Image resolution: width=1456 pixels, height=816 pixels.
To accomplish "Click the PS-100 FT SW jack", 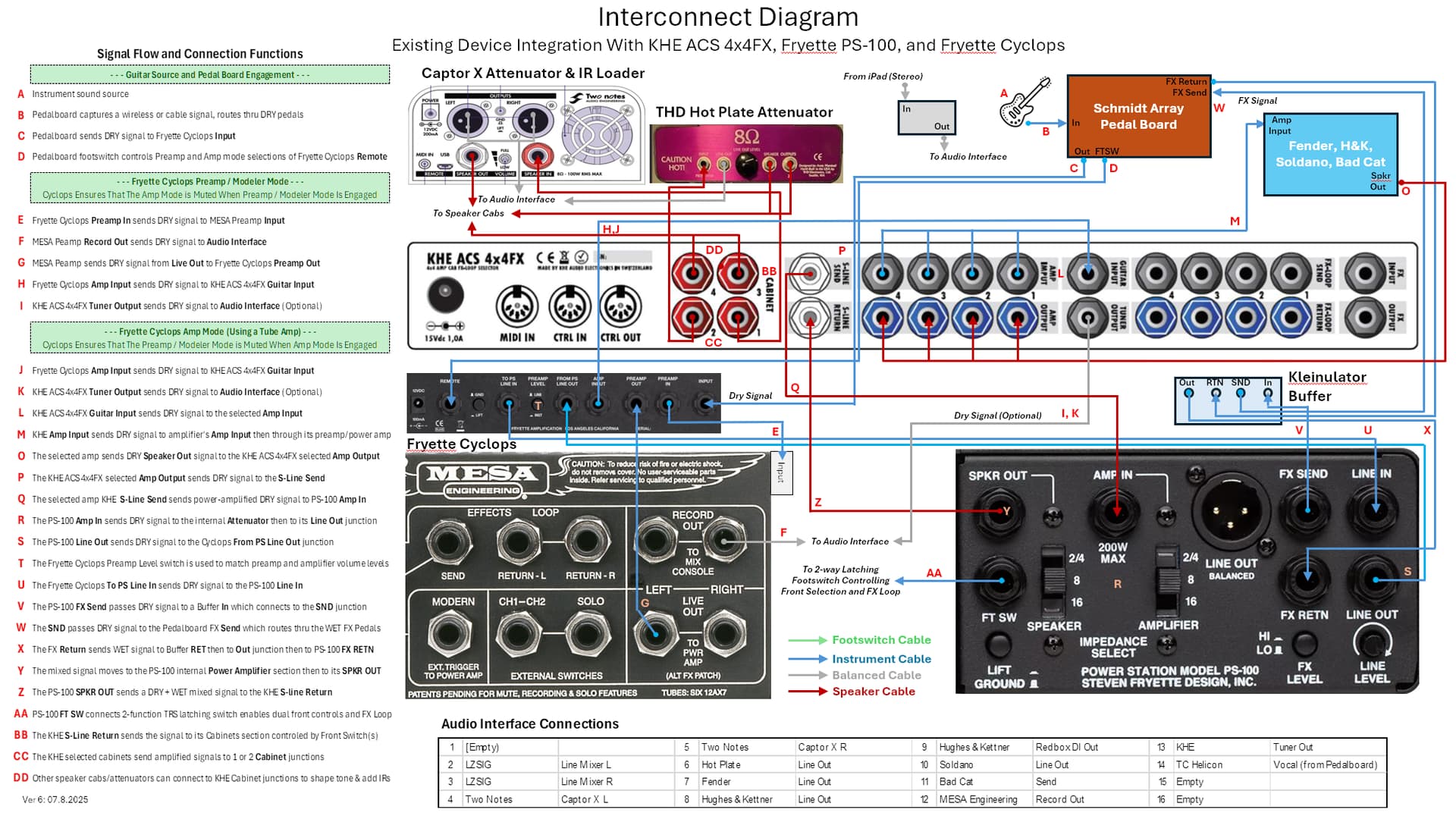I will click(x=998, y=581).
